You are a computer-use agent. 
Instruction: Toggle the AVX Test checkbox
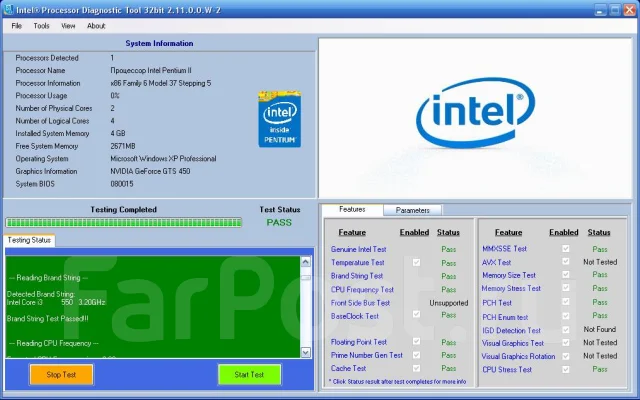566,261
